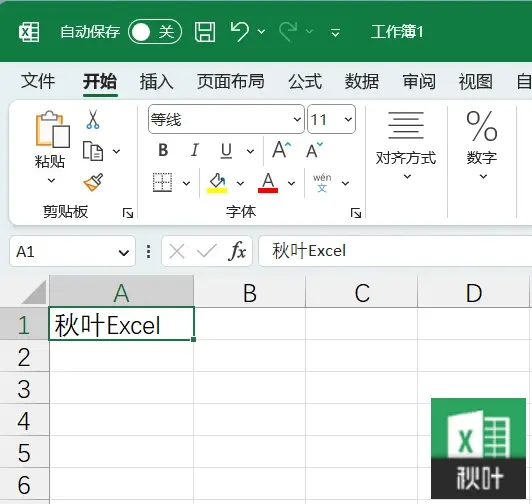Undo the last action

240,32
